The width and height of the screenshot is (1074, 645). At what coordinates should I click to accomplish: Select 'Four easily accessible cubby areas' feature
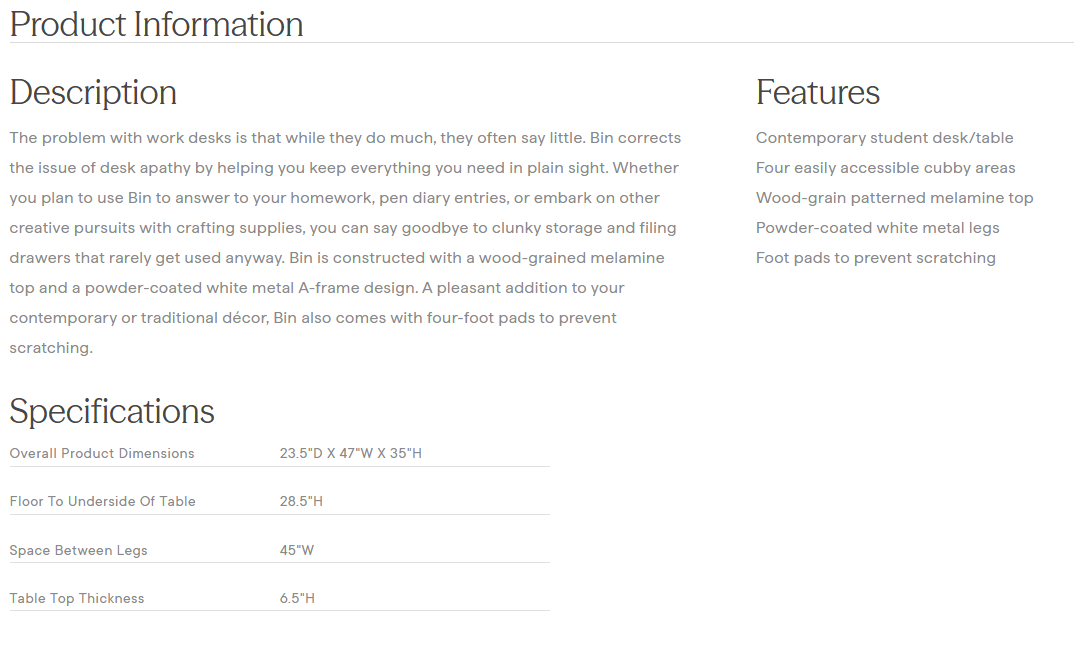885,168
